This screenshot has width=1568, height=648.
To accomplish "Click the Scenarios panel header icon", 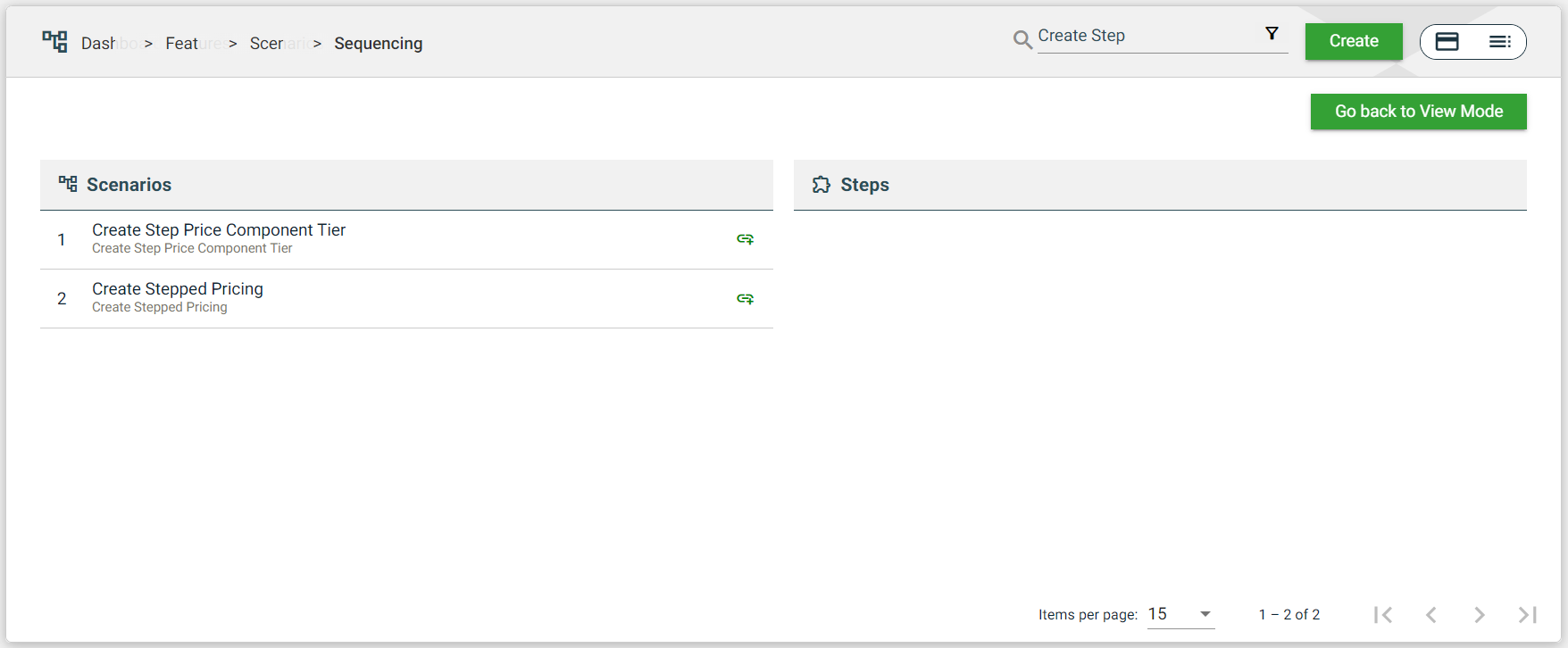I will tap(68, 184).
